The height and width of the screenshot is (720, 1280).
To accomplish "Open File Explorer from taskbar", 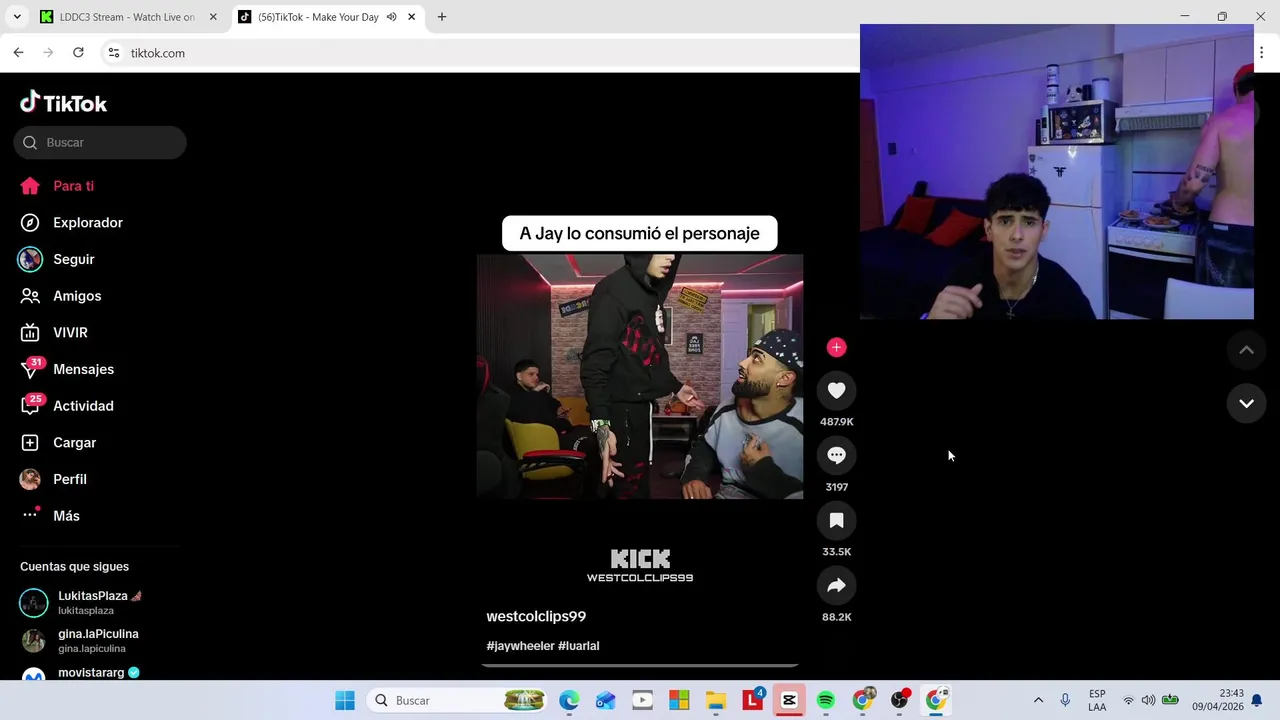I will tap(716, 701).
